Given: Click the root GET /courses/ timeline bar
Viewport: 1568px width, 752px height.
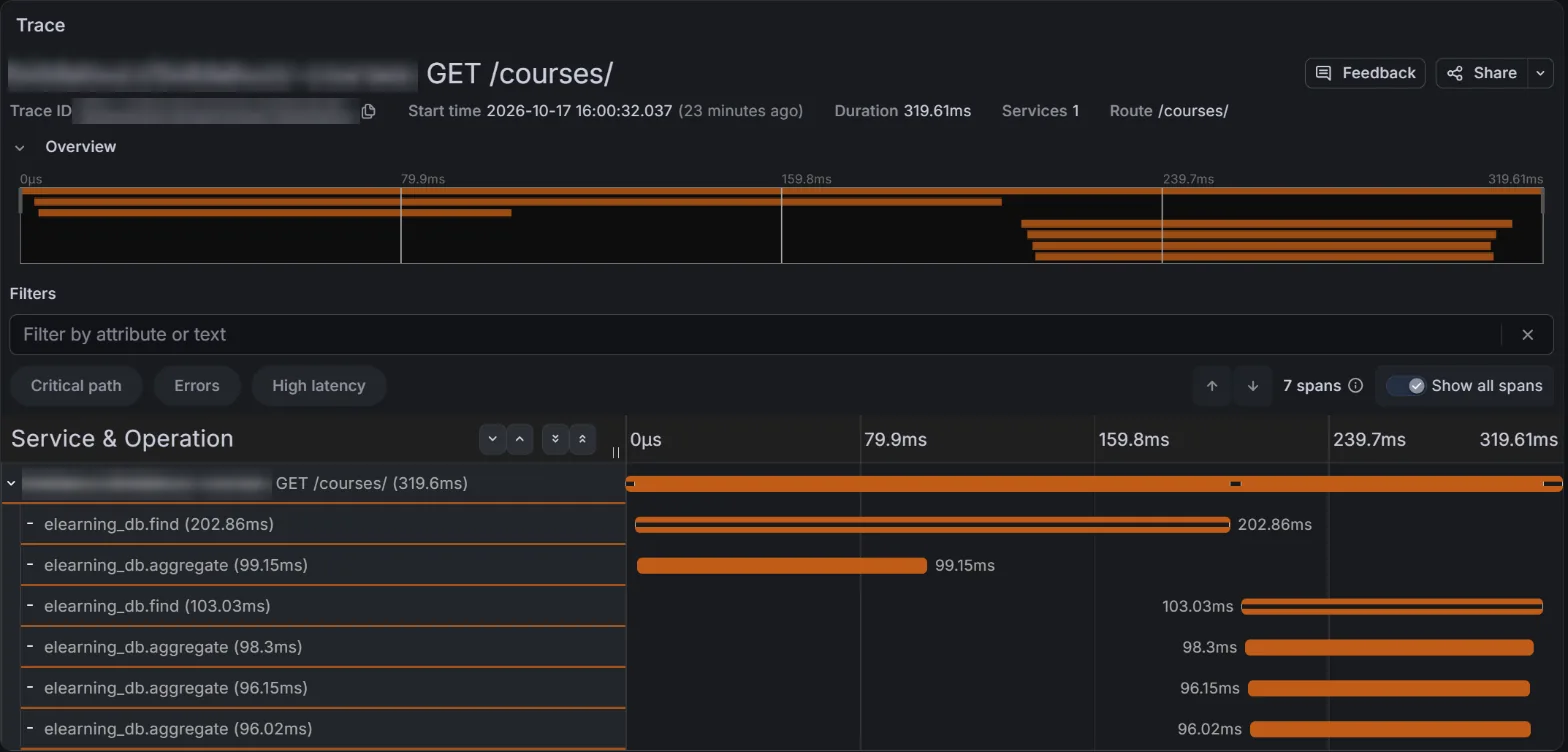Looking at the screenshot, I should (1094, 484).
